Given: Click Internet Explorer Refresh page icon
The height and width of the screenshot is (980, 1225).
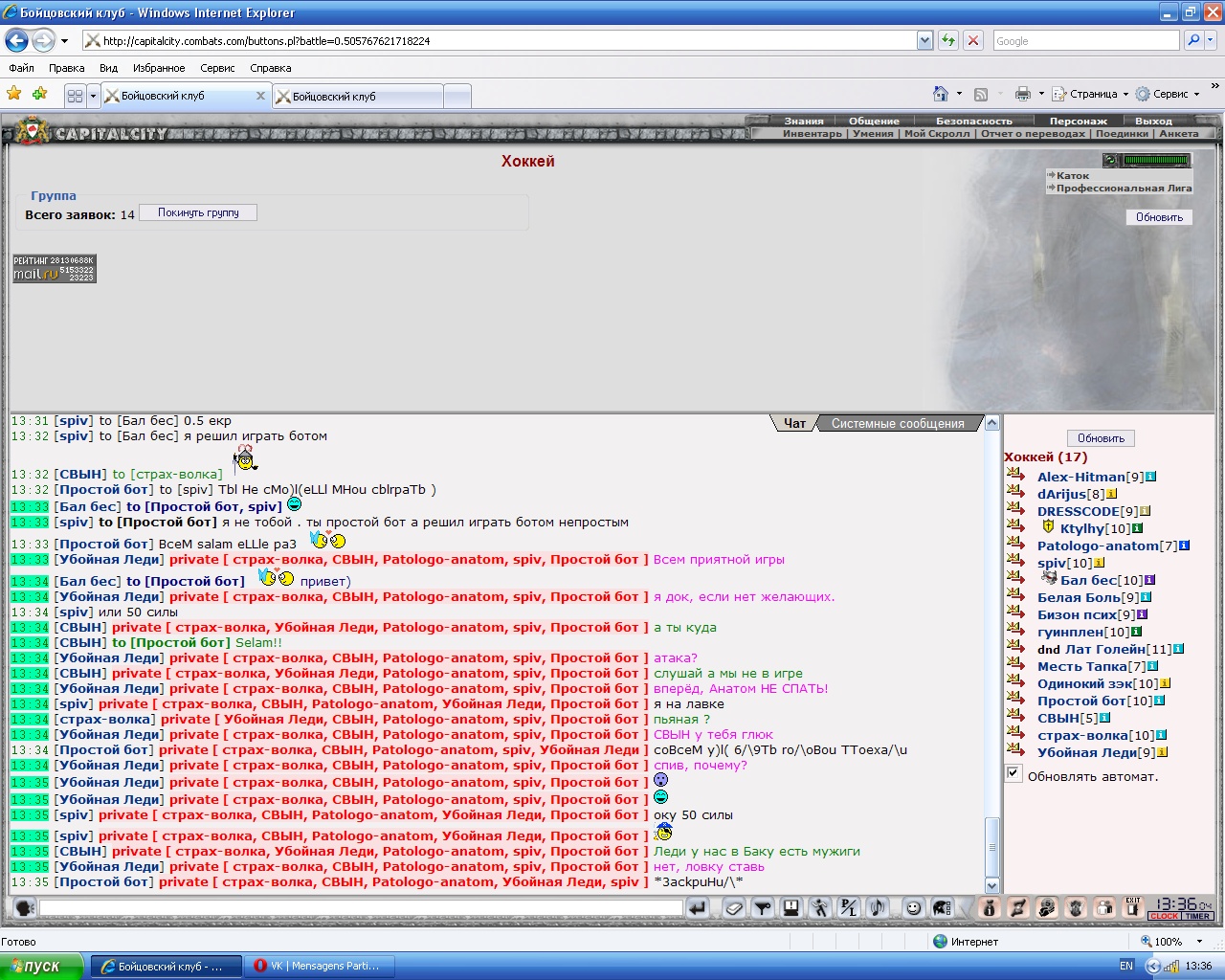Looking at the screenshot, I should pos(947,40).
